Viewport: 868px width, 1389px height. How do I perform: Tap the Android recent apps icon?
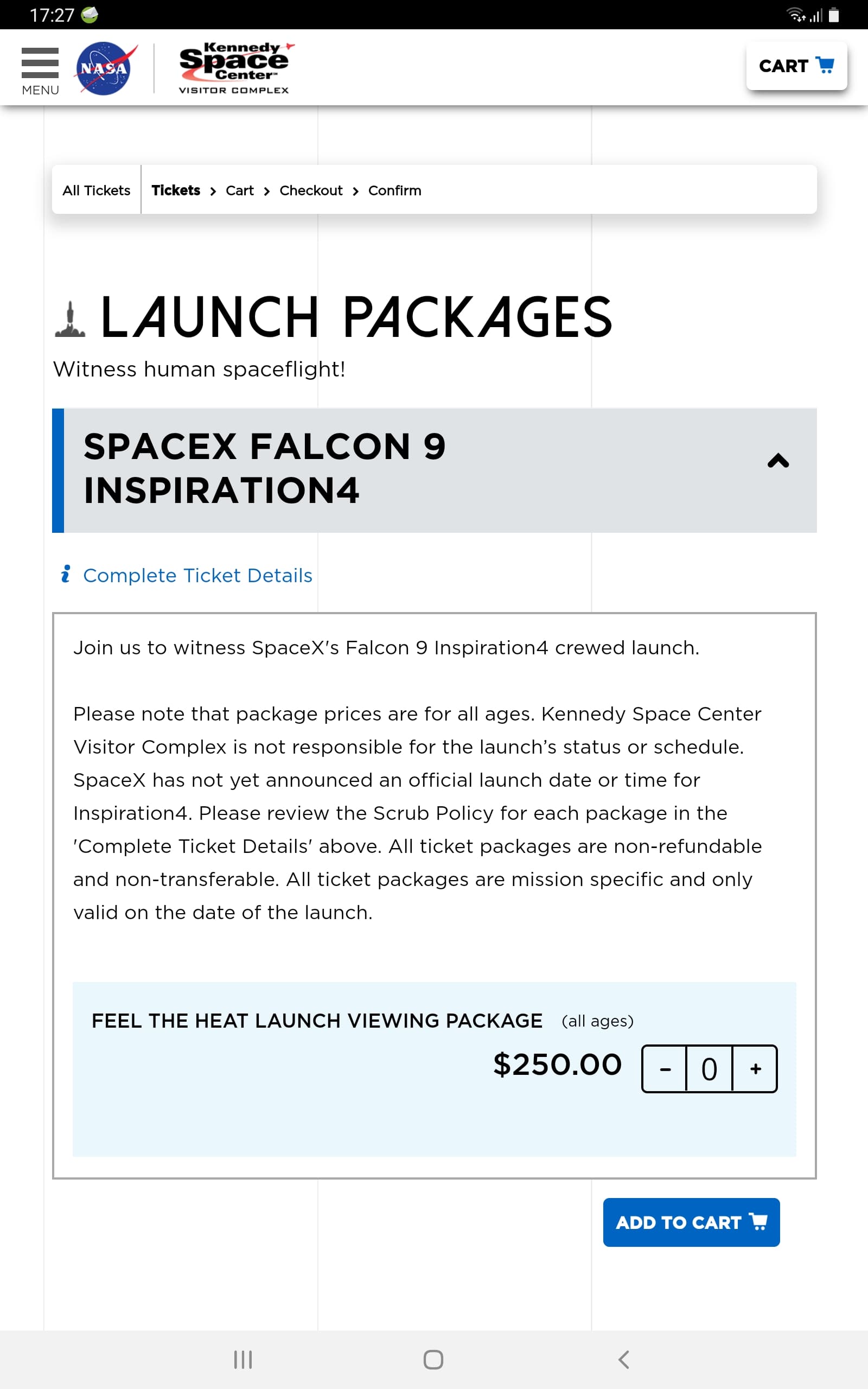pyautogui.click(x=243, y=1359)
